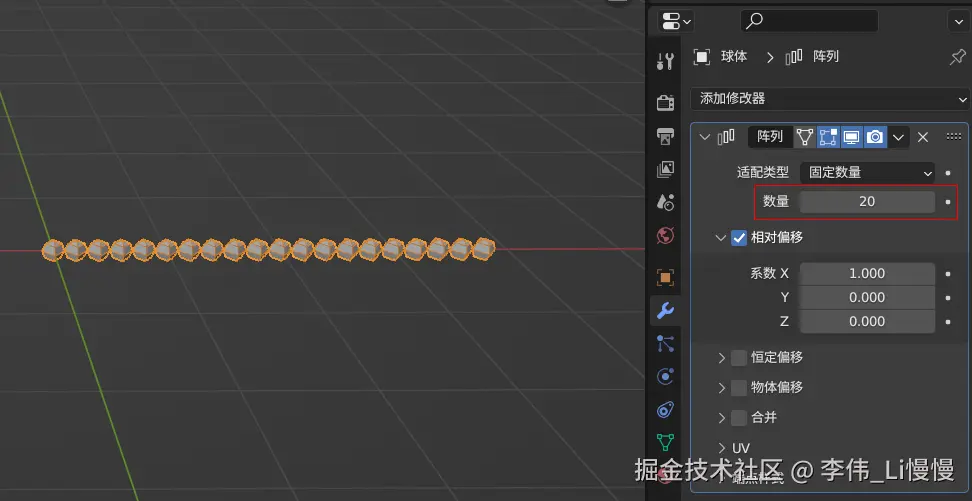Image resolution: width=972 pixels, height=501 pixels.
Task: Animate the 数量 property dot
Action: pyautogui.click(x=948, y=202)
